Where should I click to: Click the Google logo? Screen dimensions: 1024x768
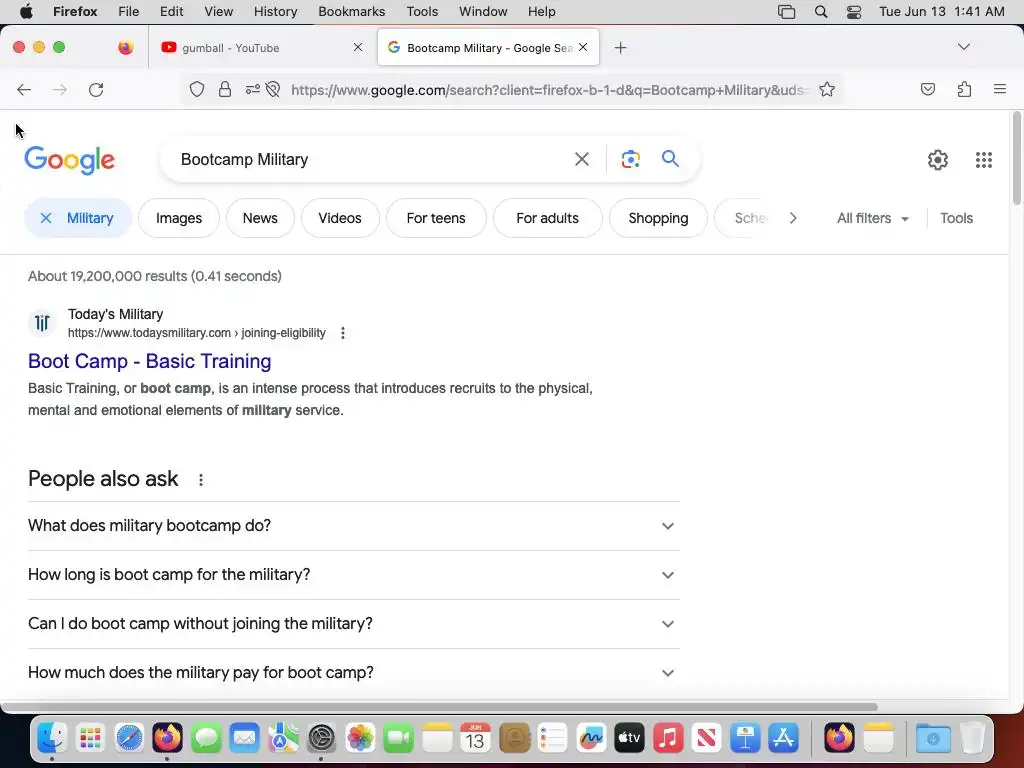69,160
